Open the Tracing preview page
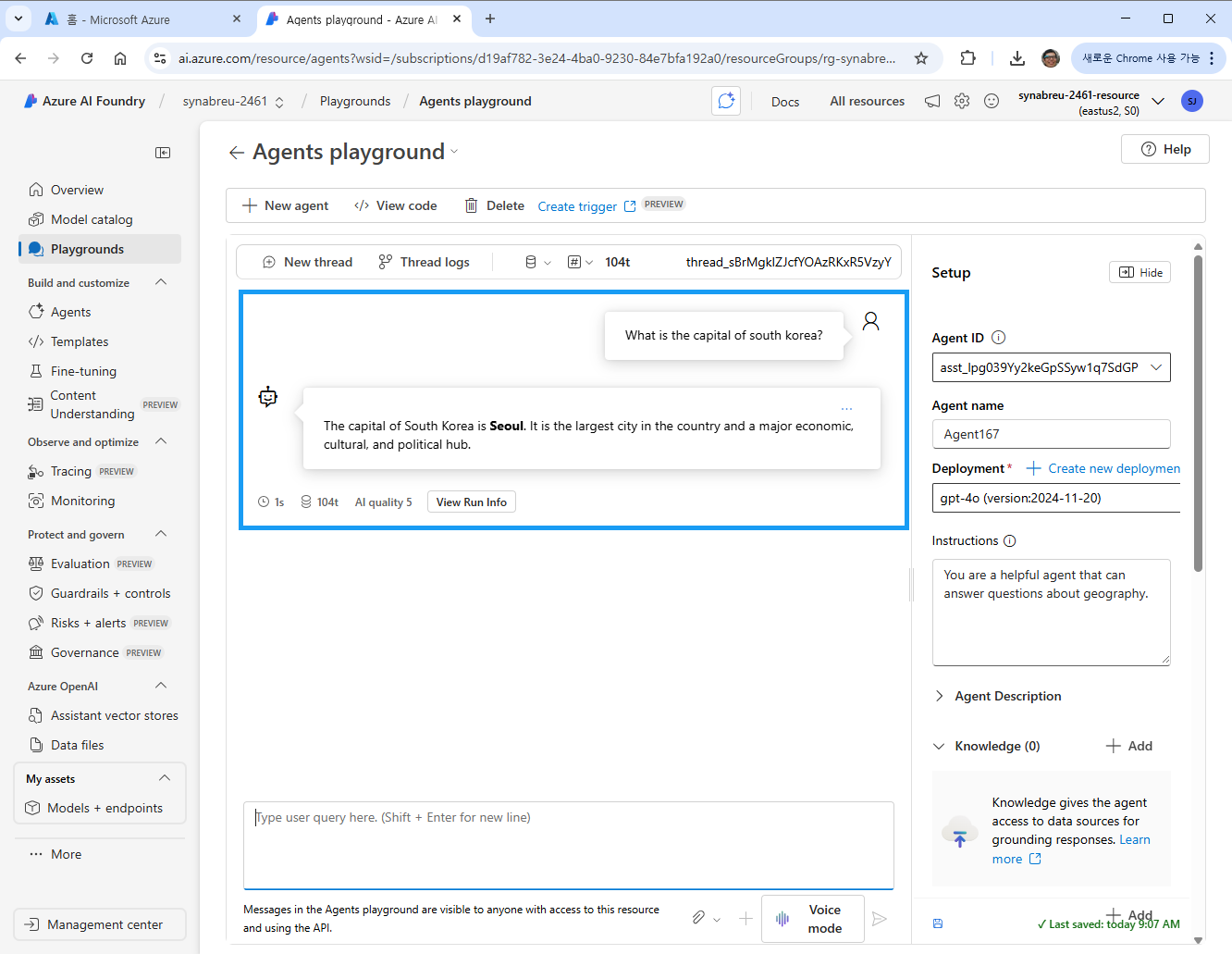1232x954 pixels. [x=100, y=471]
